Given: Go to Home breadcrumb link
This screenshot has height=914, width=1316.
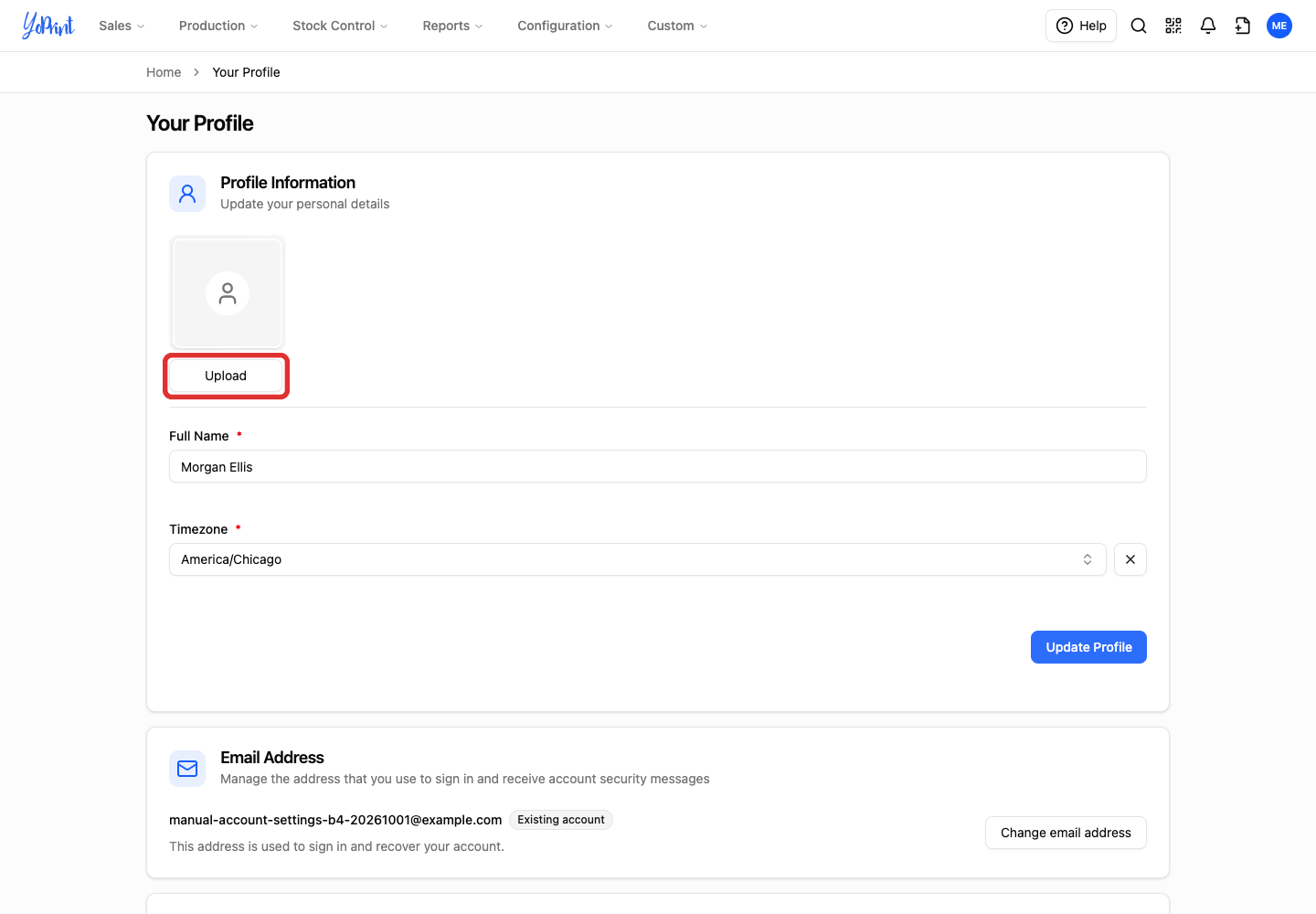Looking at the screenshot, I should pyautogui.click(x=164, y=72).
